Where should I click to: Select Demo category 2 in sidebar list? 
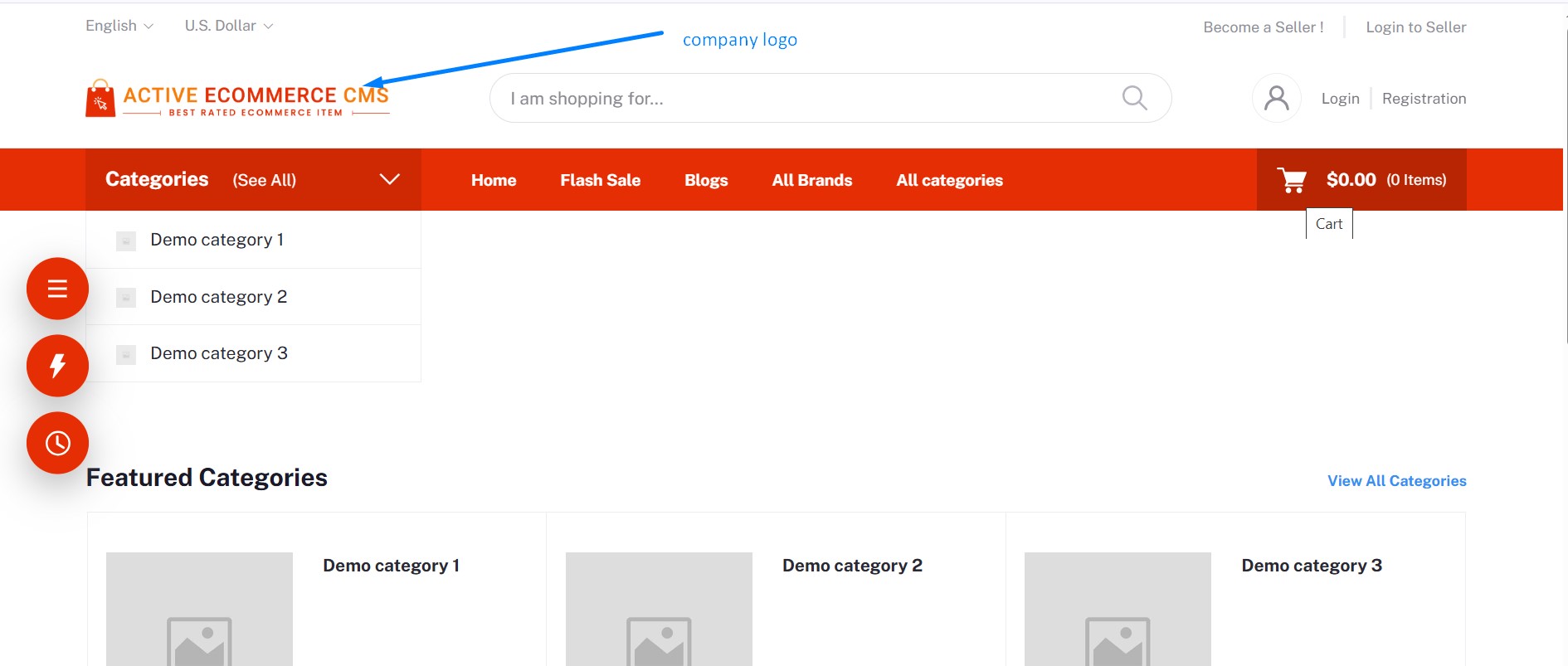click(x=219, y=297)
